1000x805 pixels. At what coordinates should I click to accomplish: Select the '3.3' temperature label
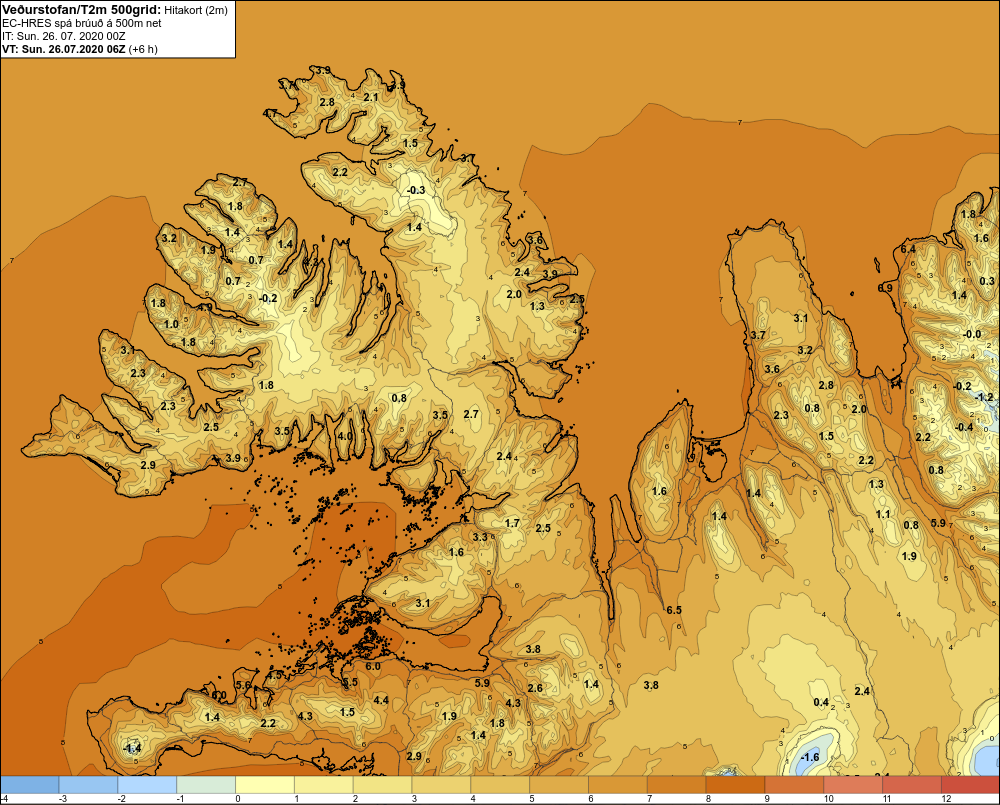tap(480, 537)
